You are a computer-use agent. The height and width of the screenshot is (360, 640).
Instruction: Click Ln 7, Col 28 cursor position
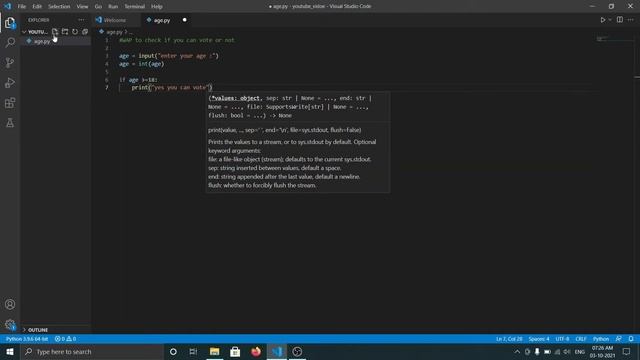509,339
